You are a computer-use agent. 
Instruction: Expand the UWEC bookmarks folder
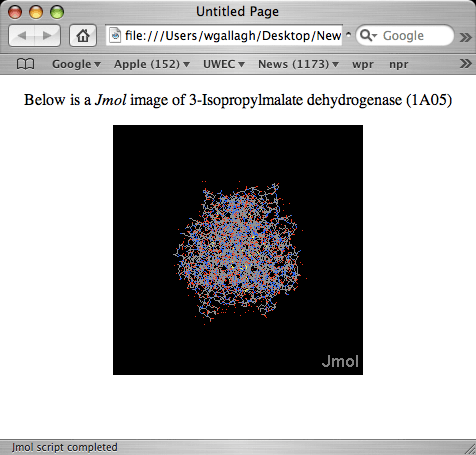coord(224,64)
